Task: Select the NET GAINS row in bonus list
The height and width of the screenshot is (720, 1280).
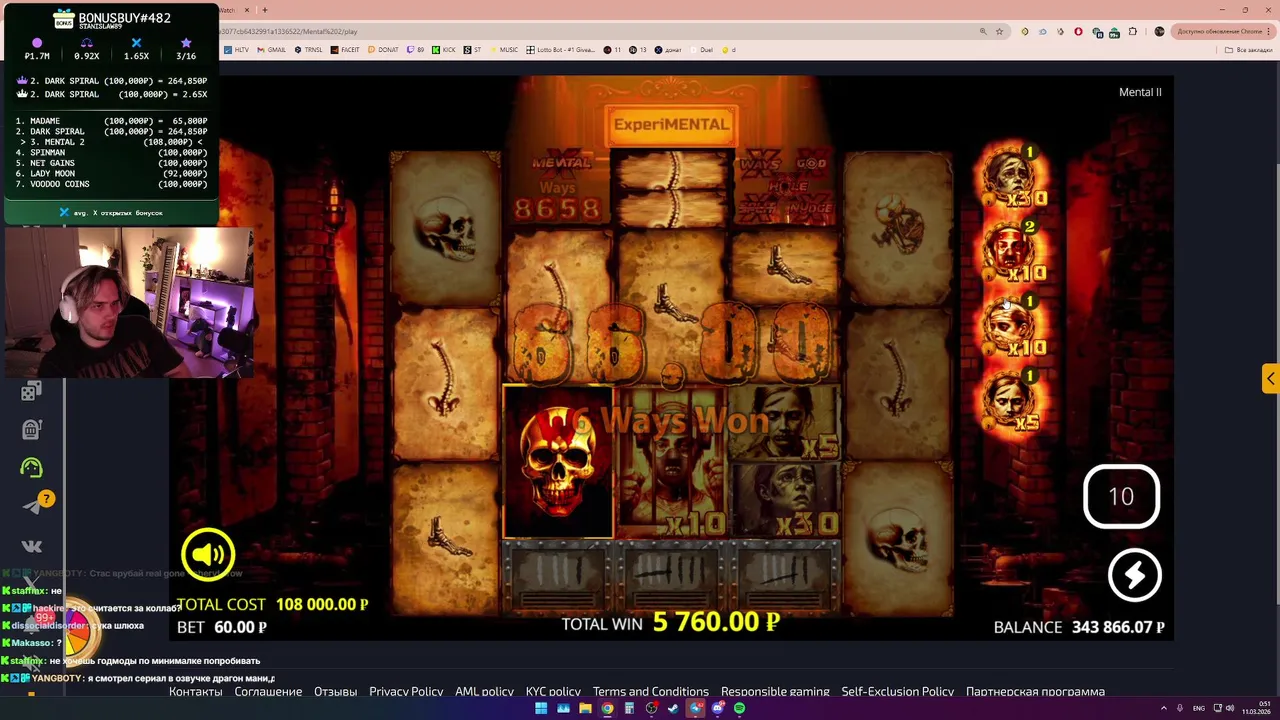Action: (x=111, y=163)
